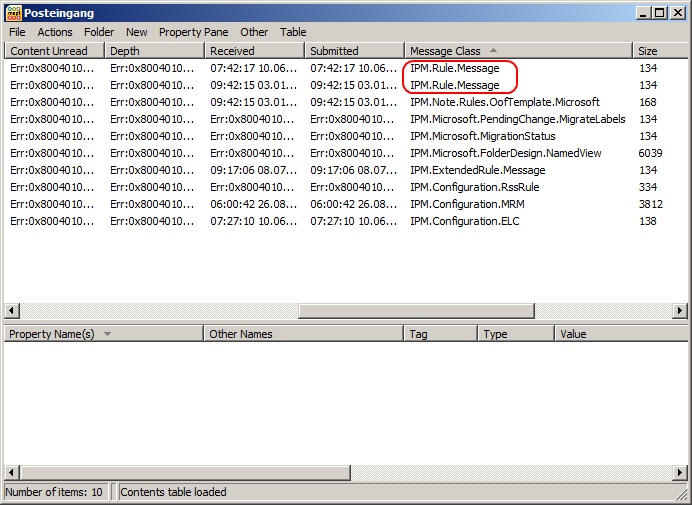The width and height of the screenshot is (692, 505).
Task: Click right arrow of contents table scrollbar
Action: [680, 311]
